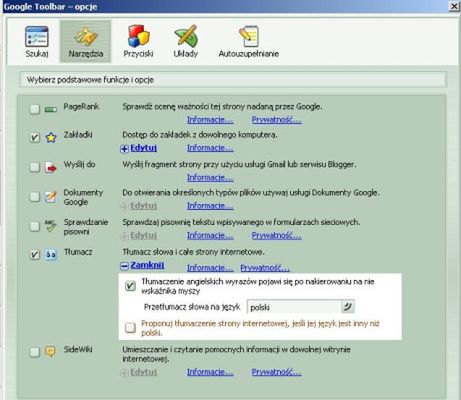This screenshot has height=400, width=461.
Task: Click the Wyślij do red arrow icon
Action: click(51, 167)
